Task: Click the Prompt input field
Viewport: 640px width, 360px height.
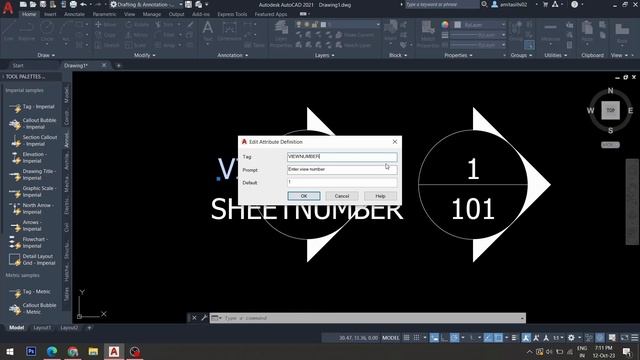Action: [342, 170]
